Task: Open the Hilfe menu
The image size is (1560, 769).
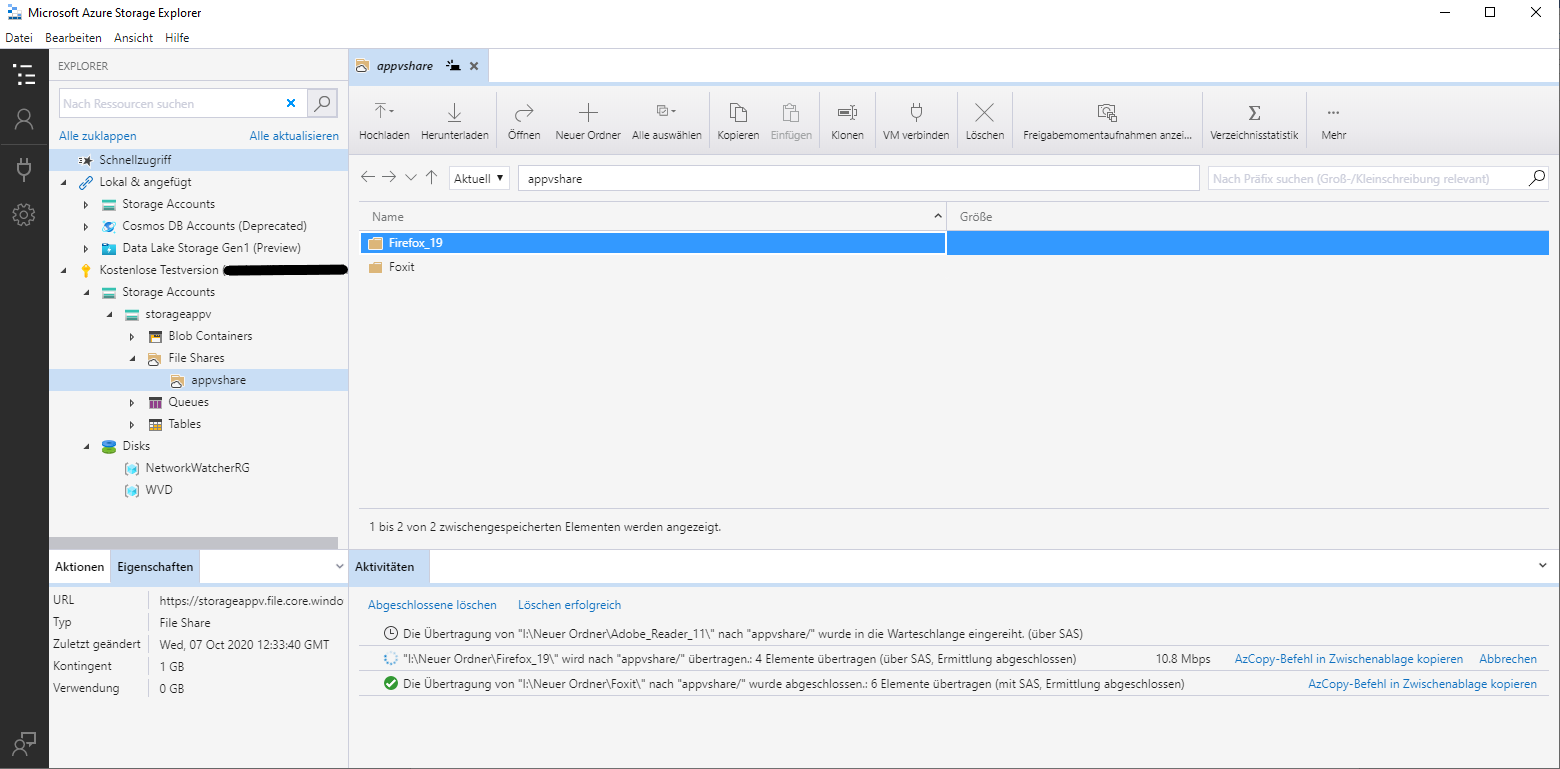Action: 177,38
